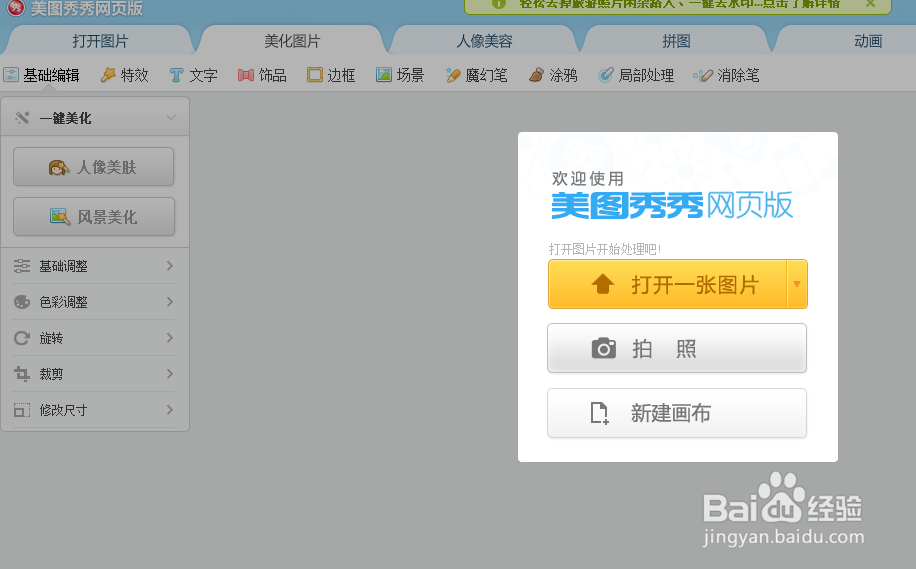The height and width of the screenshot is (569, 916).
Task: Switch to the 美化图片 tab
Action: 292,41
